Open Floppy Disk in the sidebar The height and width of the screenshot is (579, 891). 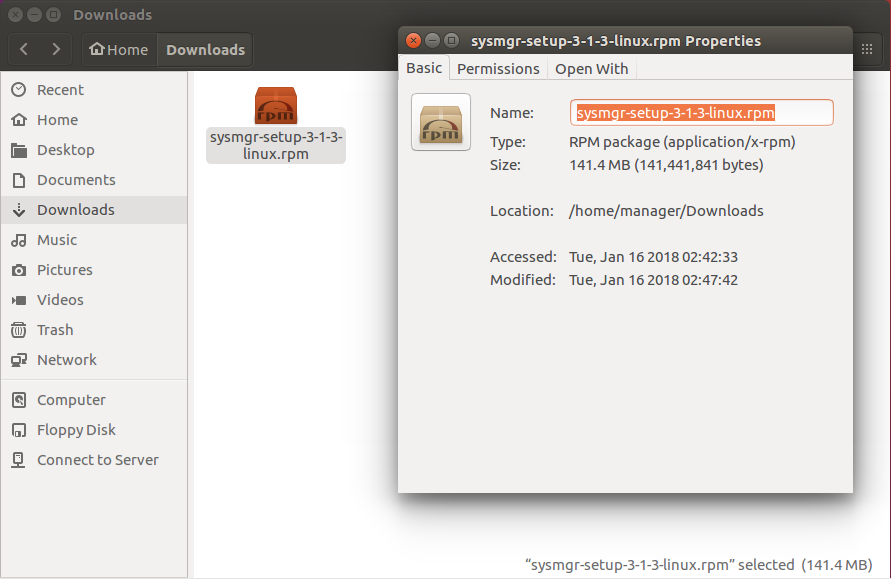point(94,430)
